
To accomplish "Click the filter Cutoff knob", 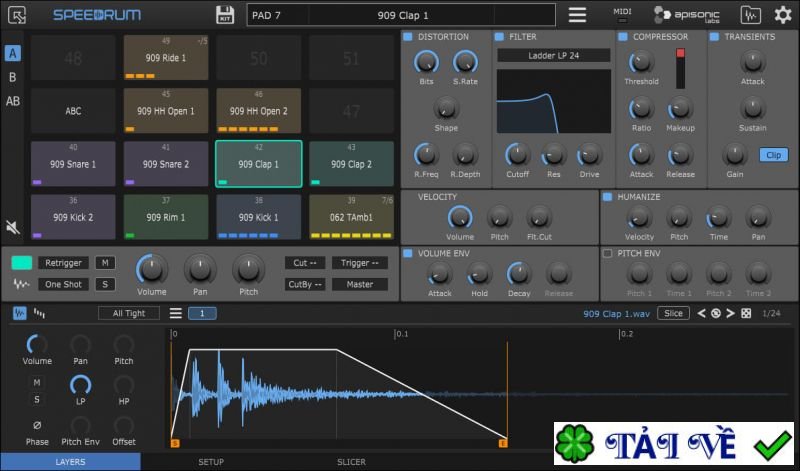I will [517, 154].
